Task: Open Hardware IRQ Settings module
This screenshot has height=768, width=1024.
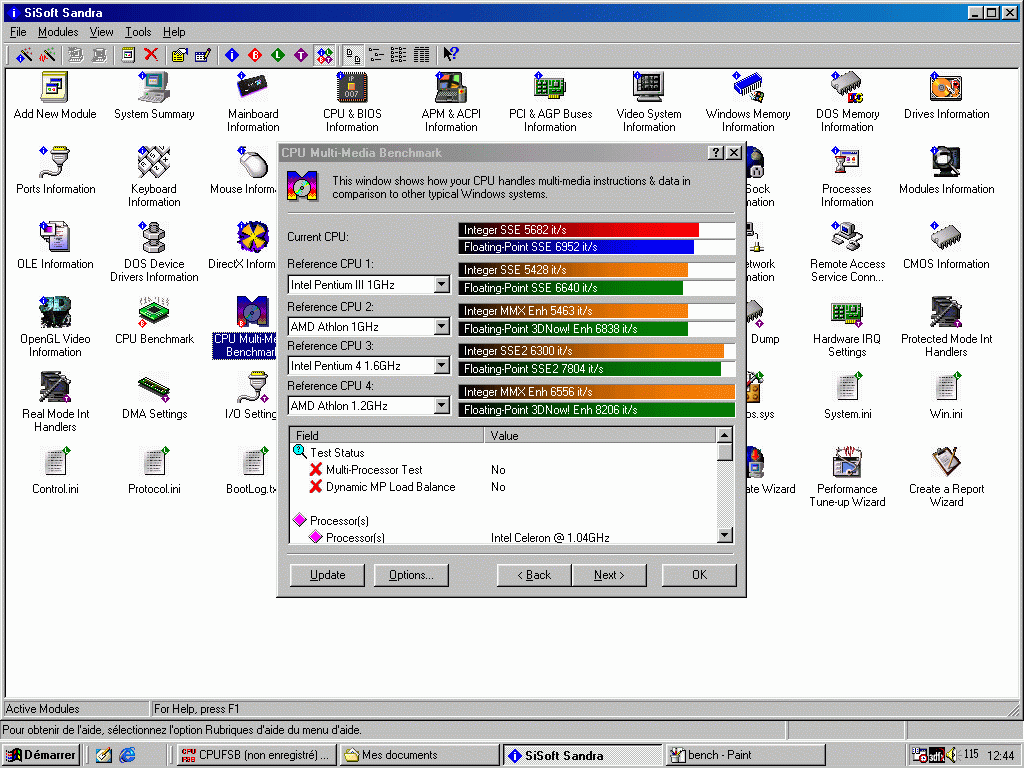Action: pos(847,328)
